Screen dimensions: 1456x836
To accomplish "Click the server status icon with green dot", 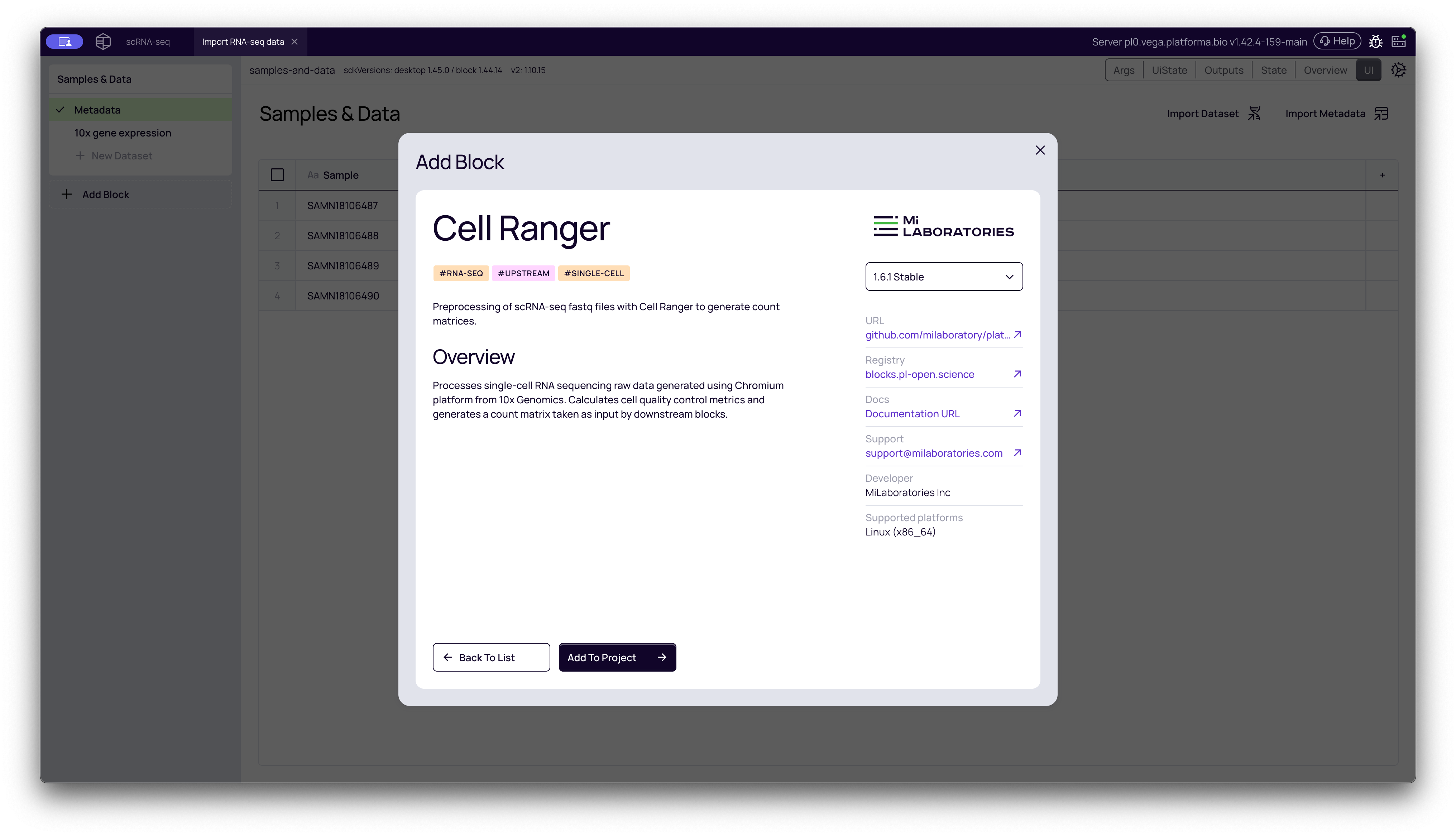I will pyautogui.click(x=1399, y=41).
